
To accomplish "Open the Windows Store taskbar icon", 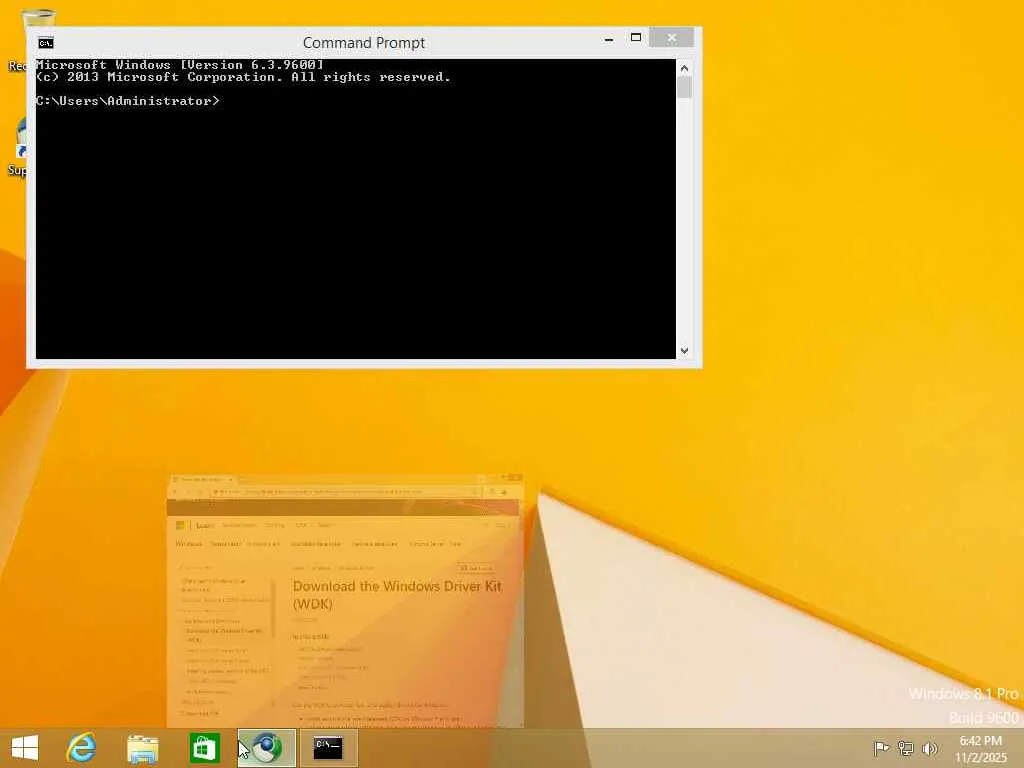I will [204, 748].
